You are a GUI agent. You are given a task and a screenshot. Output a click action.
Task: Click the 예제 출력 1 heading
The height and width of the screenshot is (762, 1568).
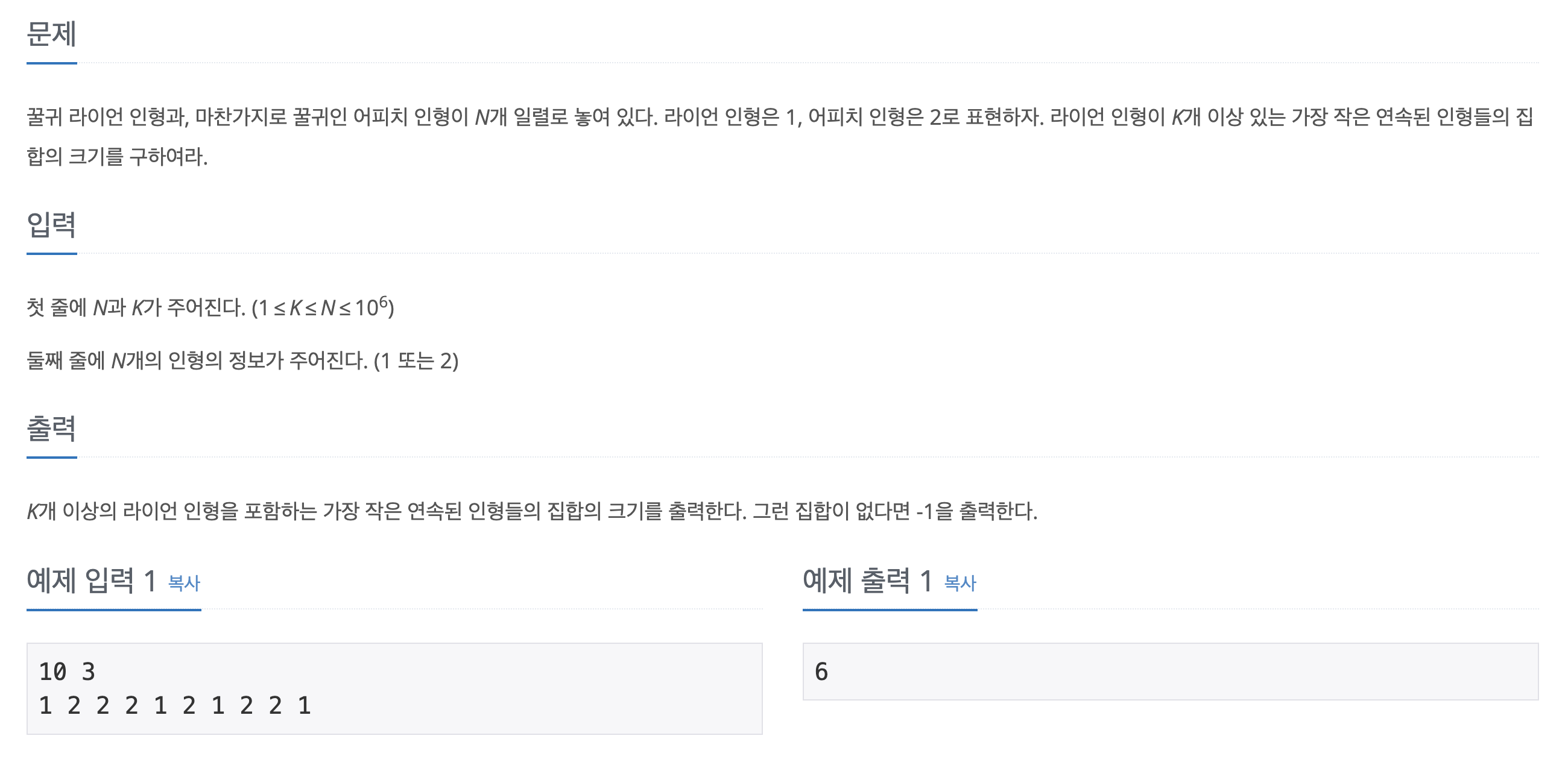(x=867, y=581)
